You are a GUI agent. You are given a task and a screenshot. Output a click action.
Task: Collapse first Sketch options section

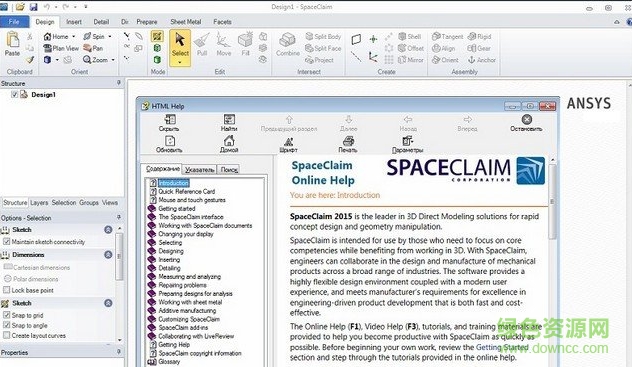(x=108, y=230)
